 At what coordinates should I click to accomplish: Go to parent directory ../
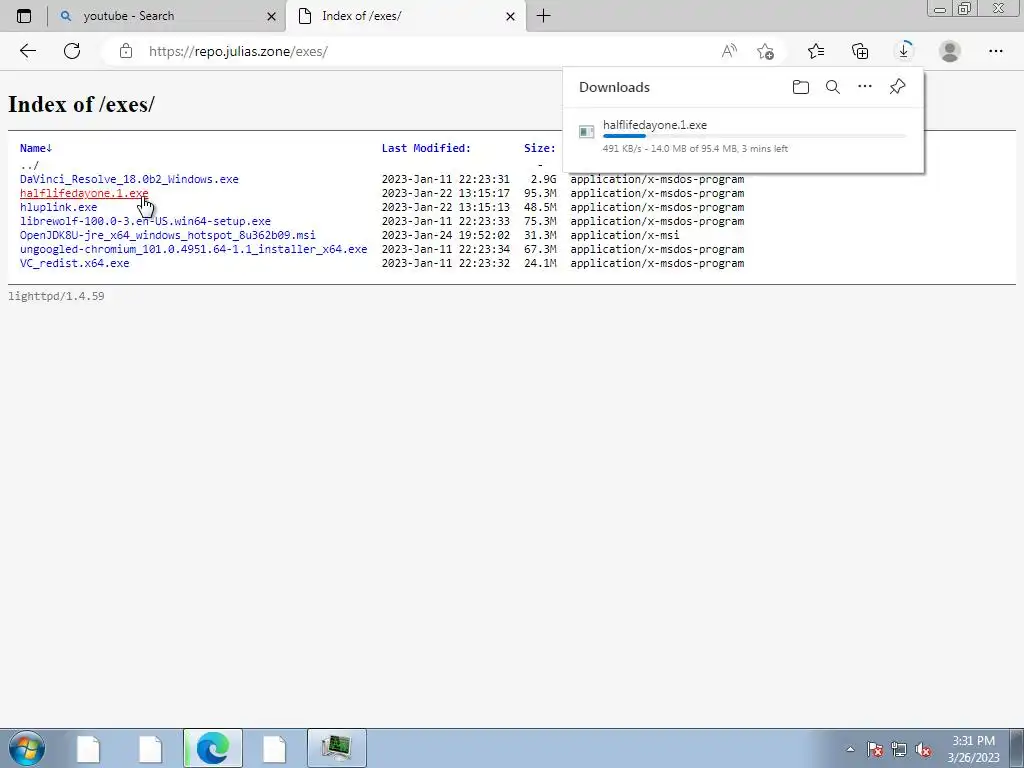pos(29,165)
